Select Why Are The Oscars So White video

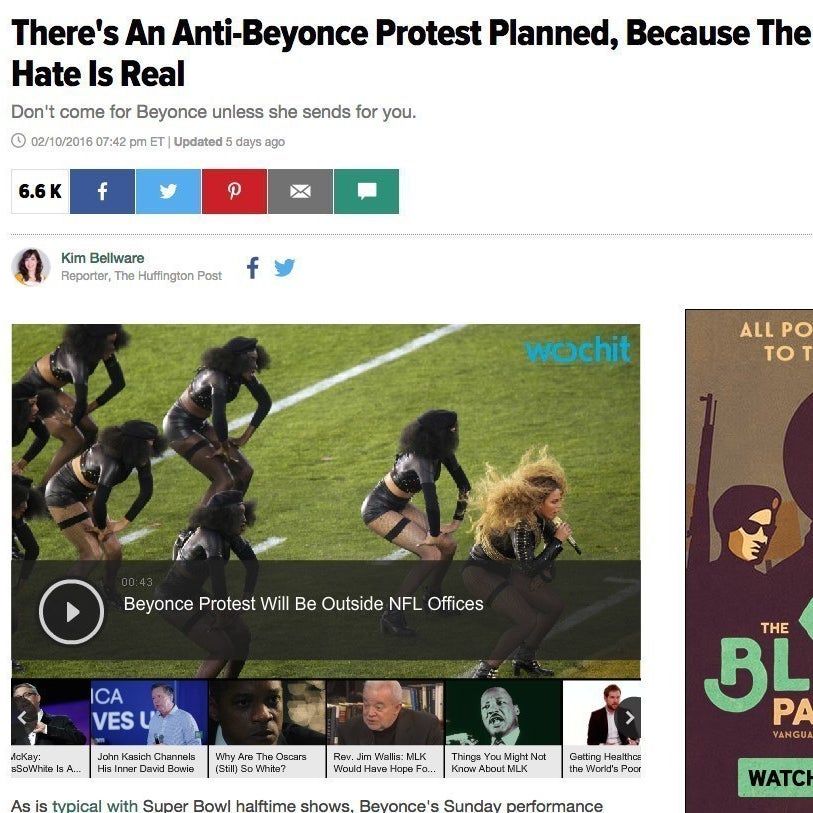tap(267, 728)
